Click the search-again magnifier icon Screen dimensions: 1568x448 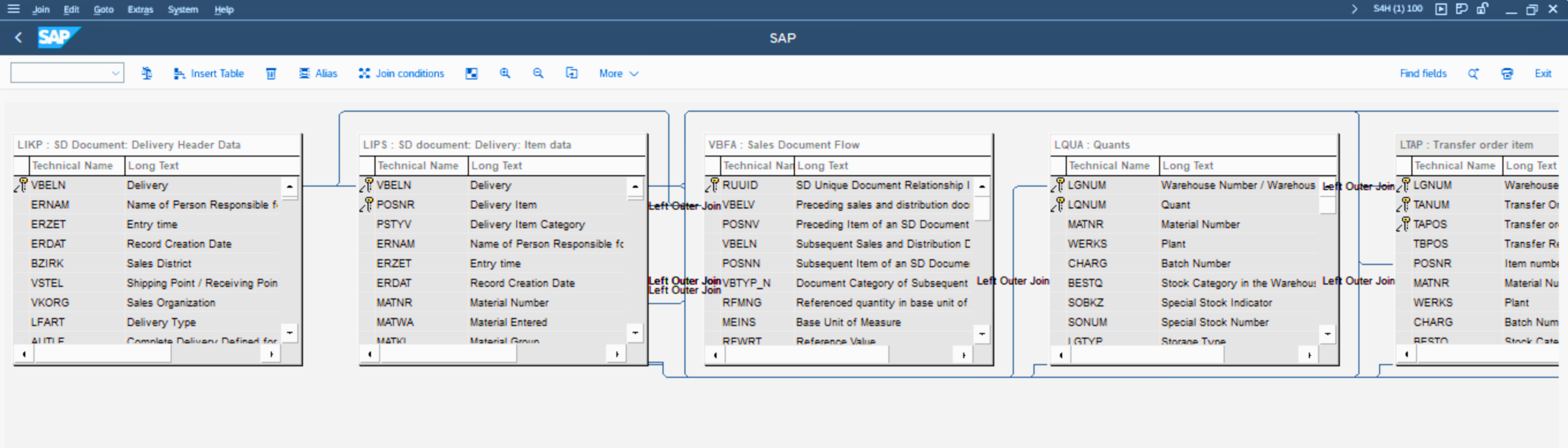pos(1473,73)
